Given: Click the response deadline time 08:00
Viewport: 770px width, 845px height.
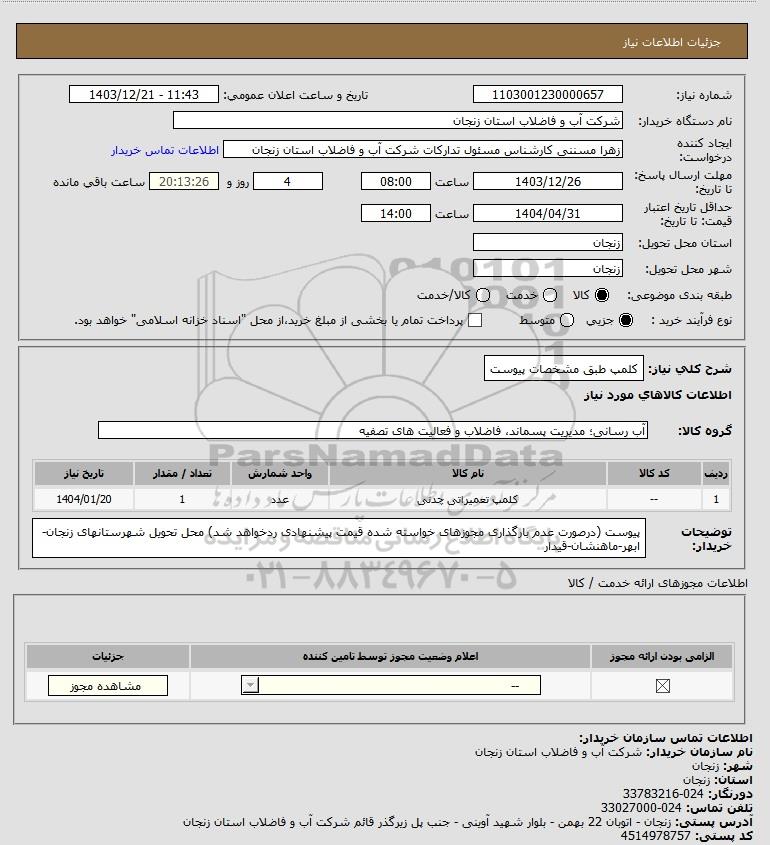Looking at the screenshot, I should 396,182.
